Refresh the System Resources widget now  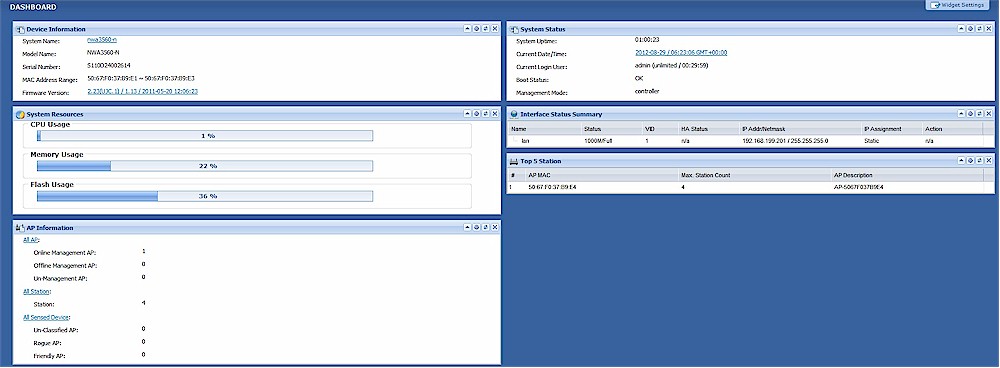pyautogui.click(x=485, y=114)
